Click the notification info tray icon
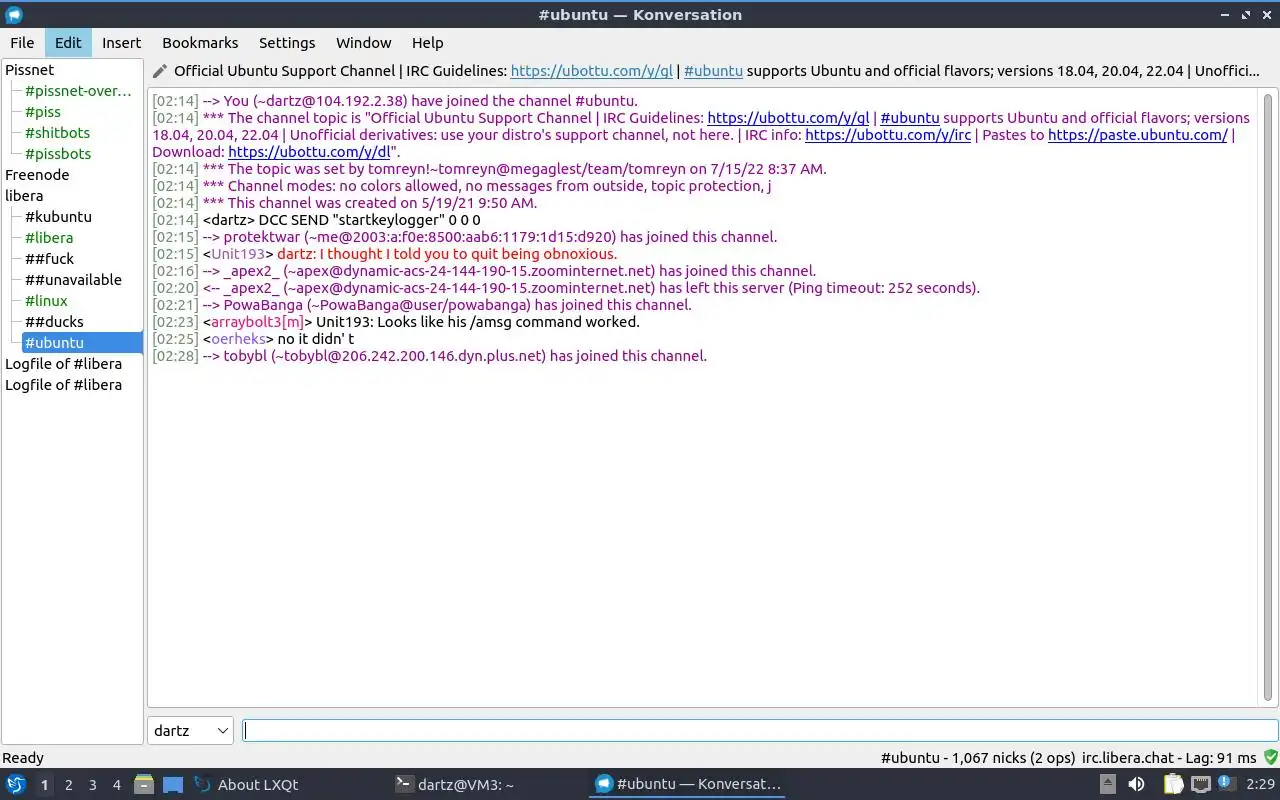The image size is (1280, 800). 1226,785
